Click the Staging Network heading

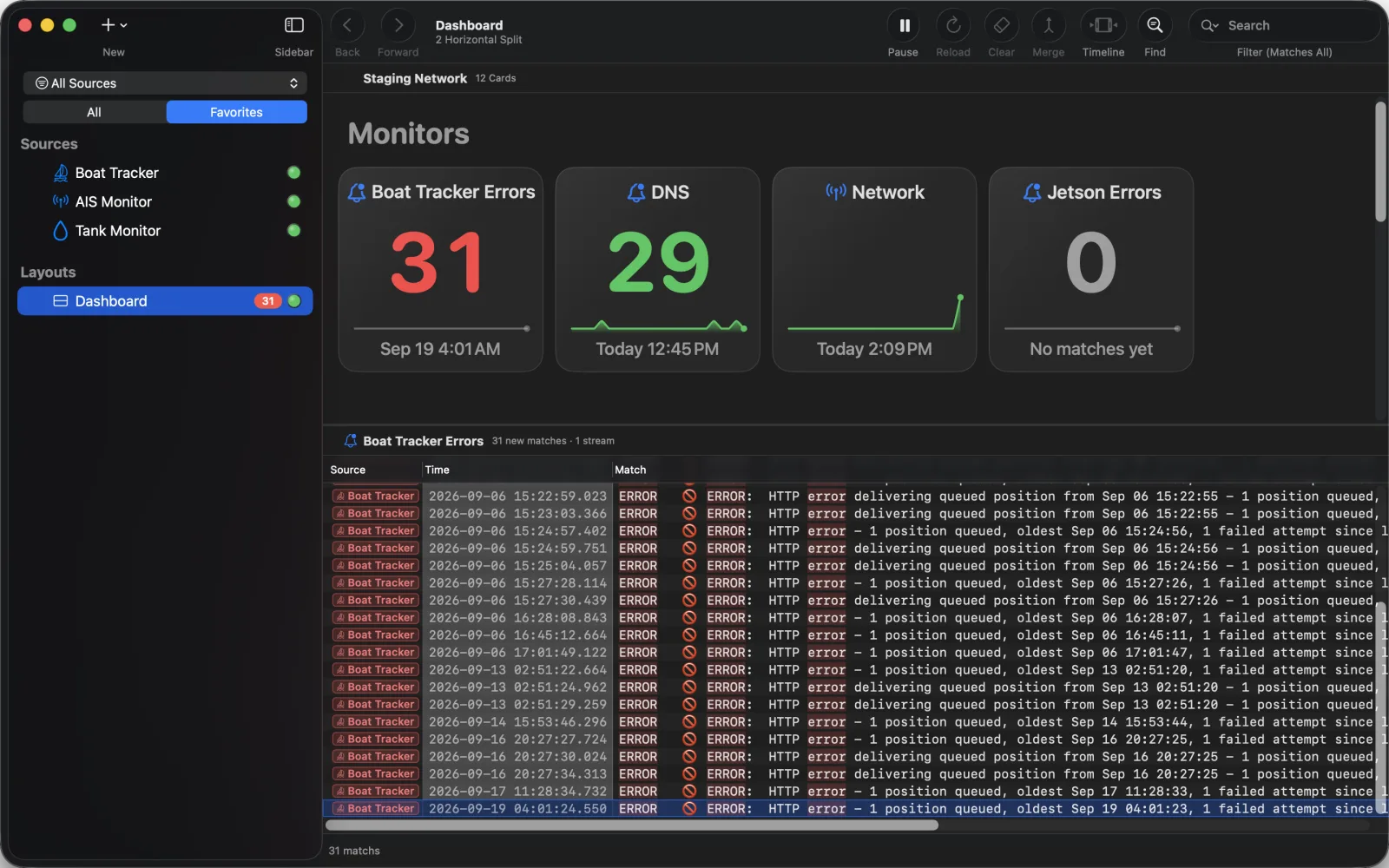click(415, 78)
